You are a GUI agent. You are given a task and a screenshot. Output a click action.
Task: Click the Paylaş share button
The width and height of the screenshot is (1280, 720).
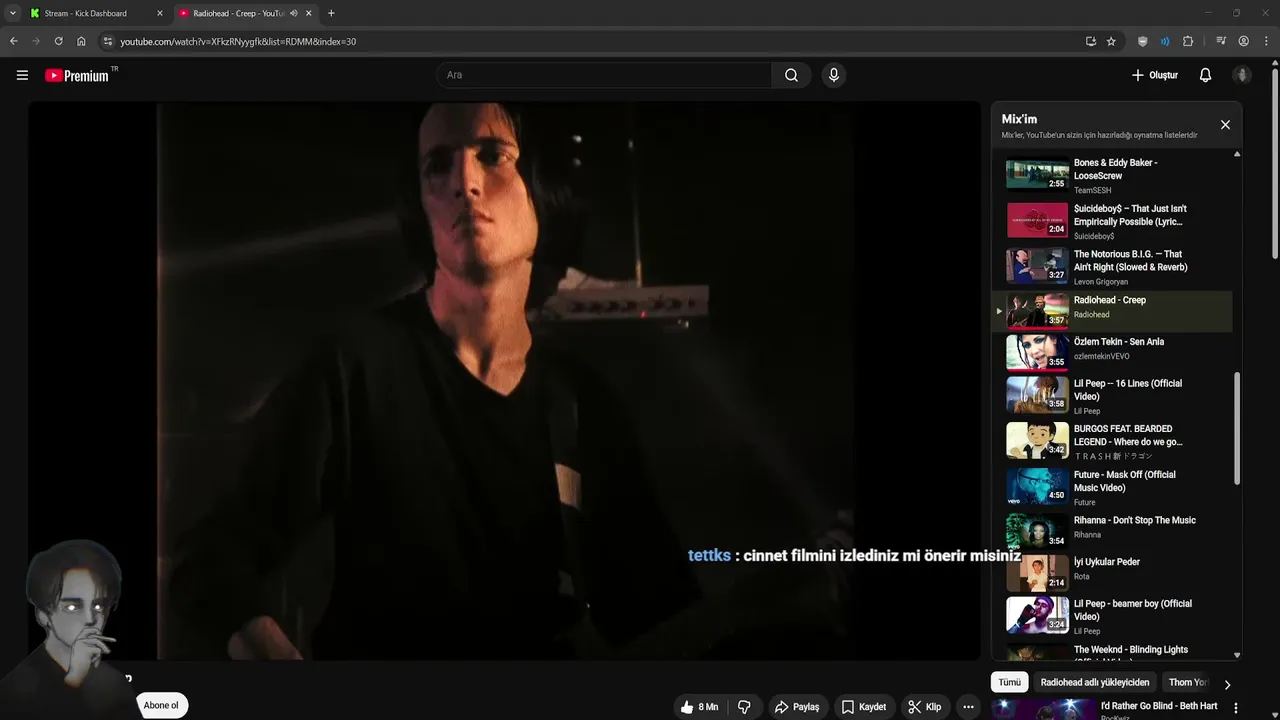point(797,707)
